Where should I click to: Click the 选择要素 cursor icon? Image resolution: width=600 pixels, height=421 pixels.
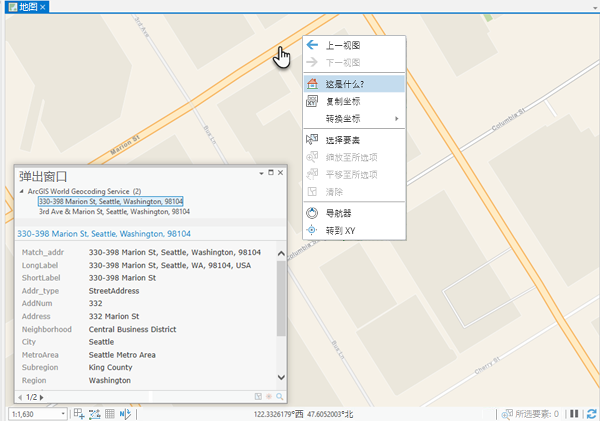pyautogui.click(x=312, y=139)
